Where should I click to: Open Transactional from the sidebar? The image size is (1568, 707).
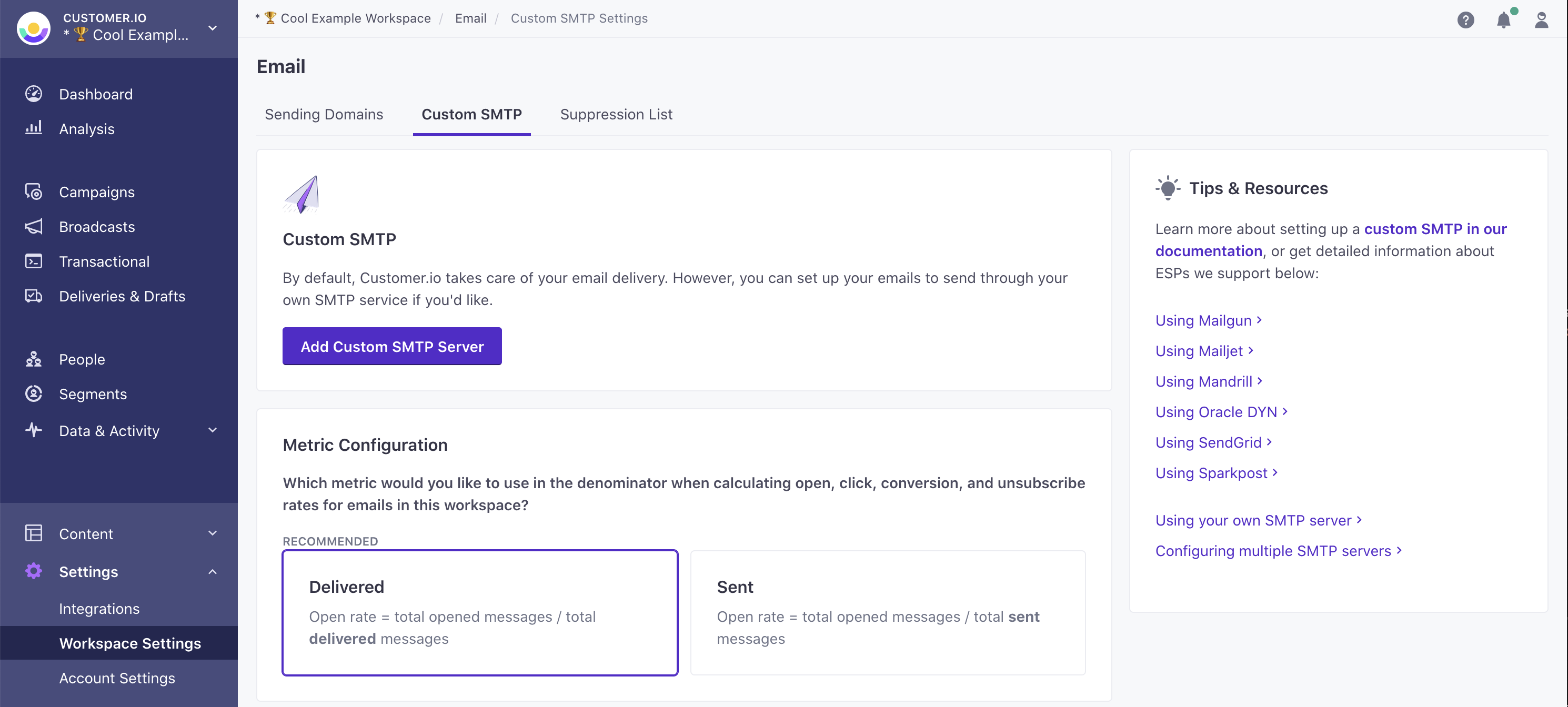coord(104,261)
